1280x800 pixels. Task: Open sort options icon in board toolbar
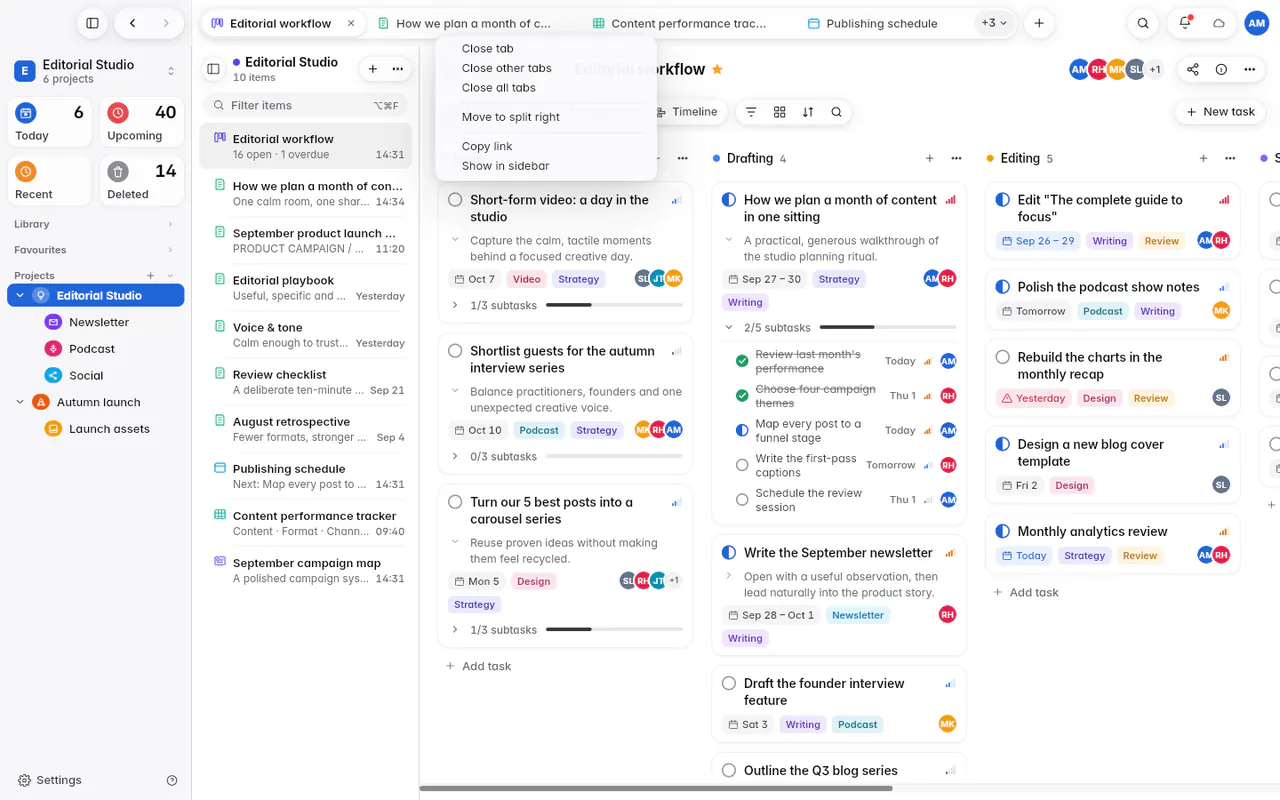click(x=808, y=112)
